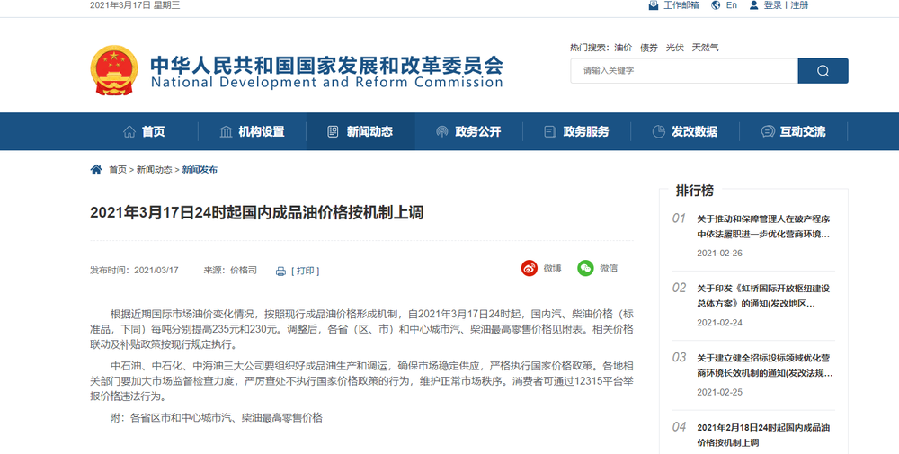Click the work mailbox envelope icon
The image size is (899, 454).
(654, 6)
